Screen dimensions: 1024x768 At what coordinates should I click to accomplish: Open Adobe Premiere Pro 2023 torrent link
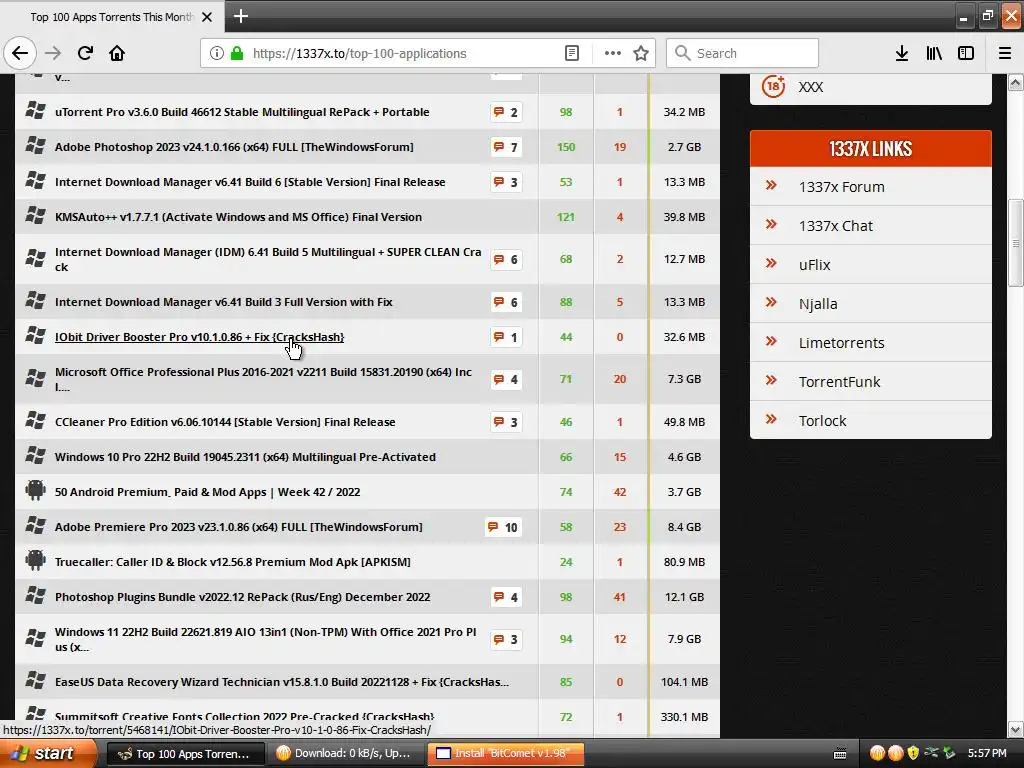tap(238, 527)
